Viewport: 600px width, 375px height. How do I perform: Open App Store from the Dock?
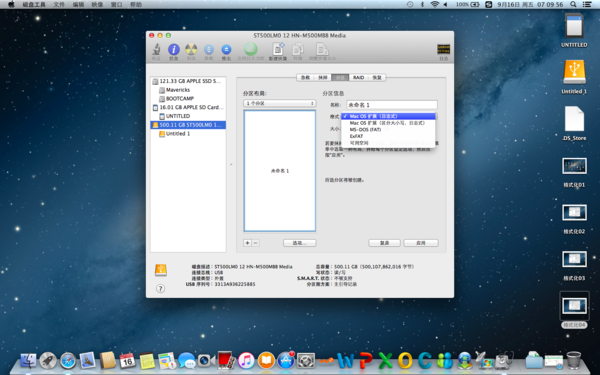286,360
